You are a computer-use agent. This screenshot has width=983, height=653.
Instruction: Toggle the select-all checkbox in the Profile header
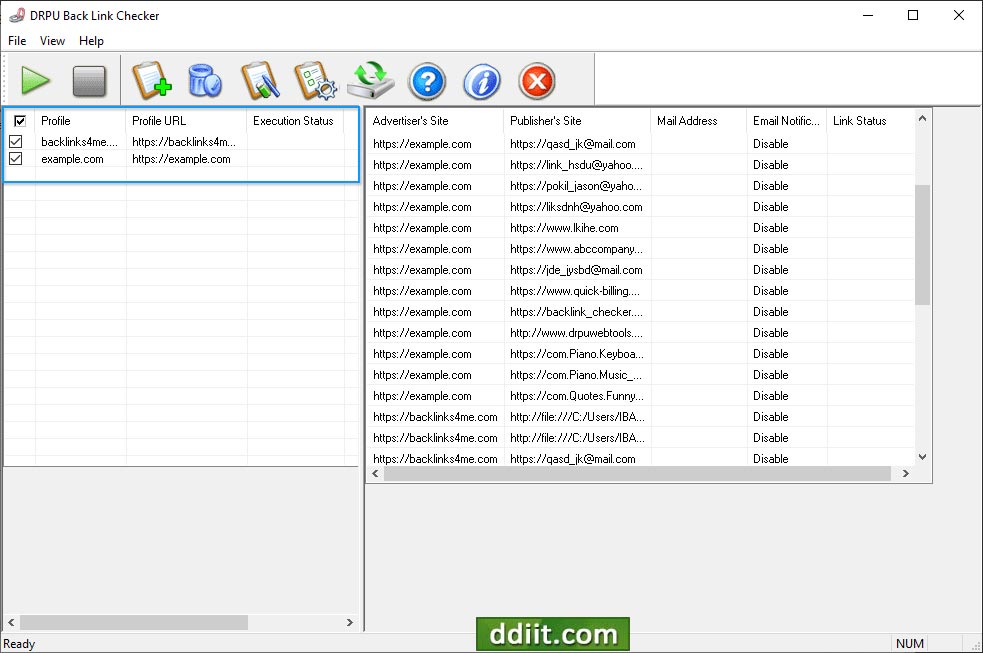click(18, 120)
